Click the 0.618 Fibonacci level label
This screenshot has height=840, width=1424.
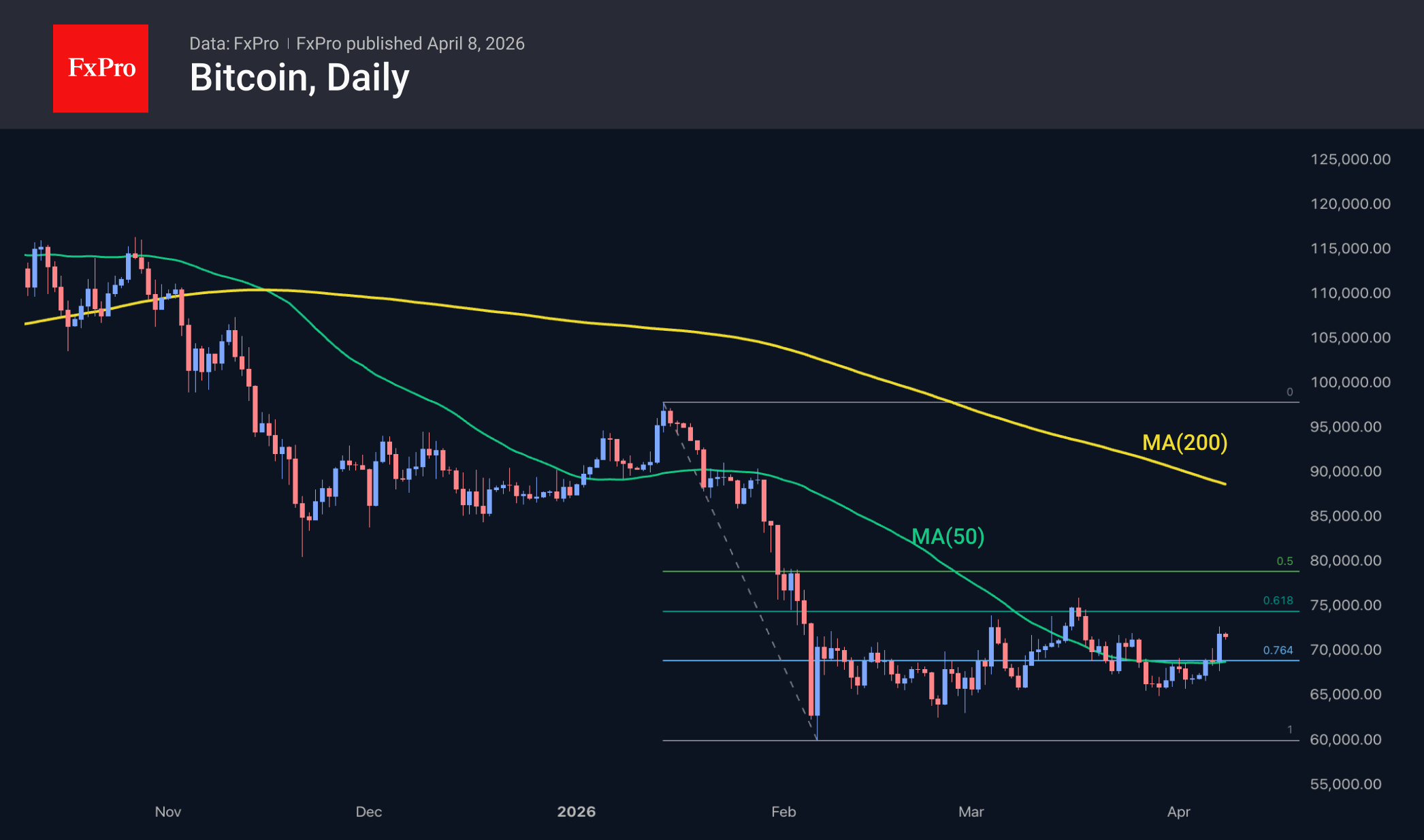[1278, 600]
